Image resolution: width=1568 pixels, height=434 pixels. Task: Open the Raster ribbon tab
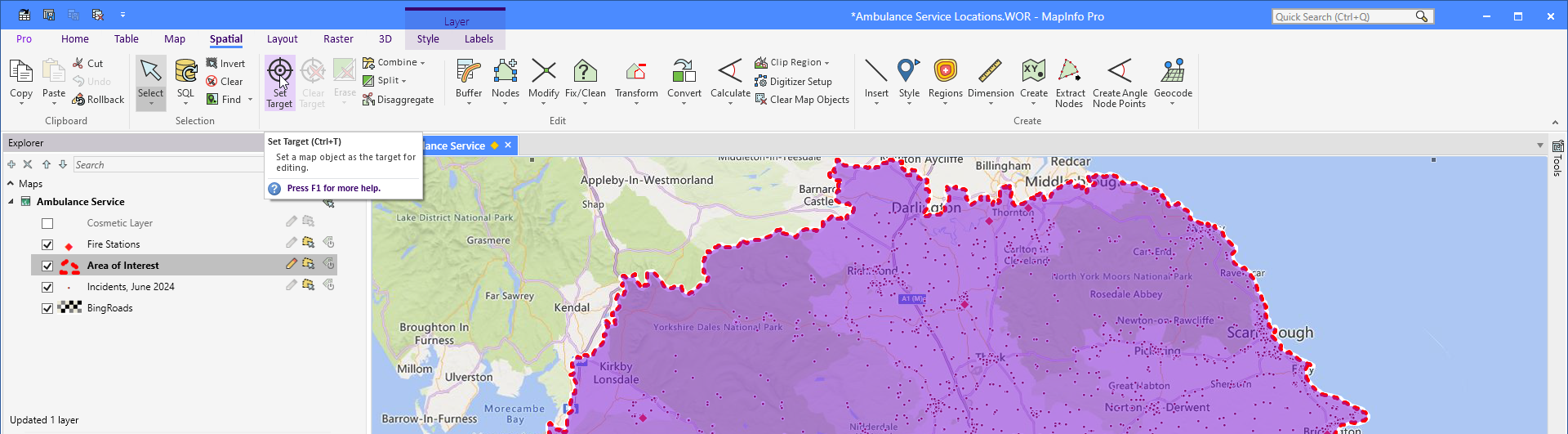tap(338, 39)
